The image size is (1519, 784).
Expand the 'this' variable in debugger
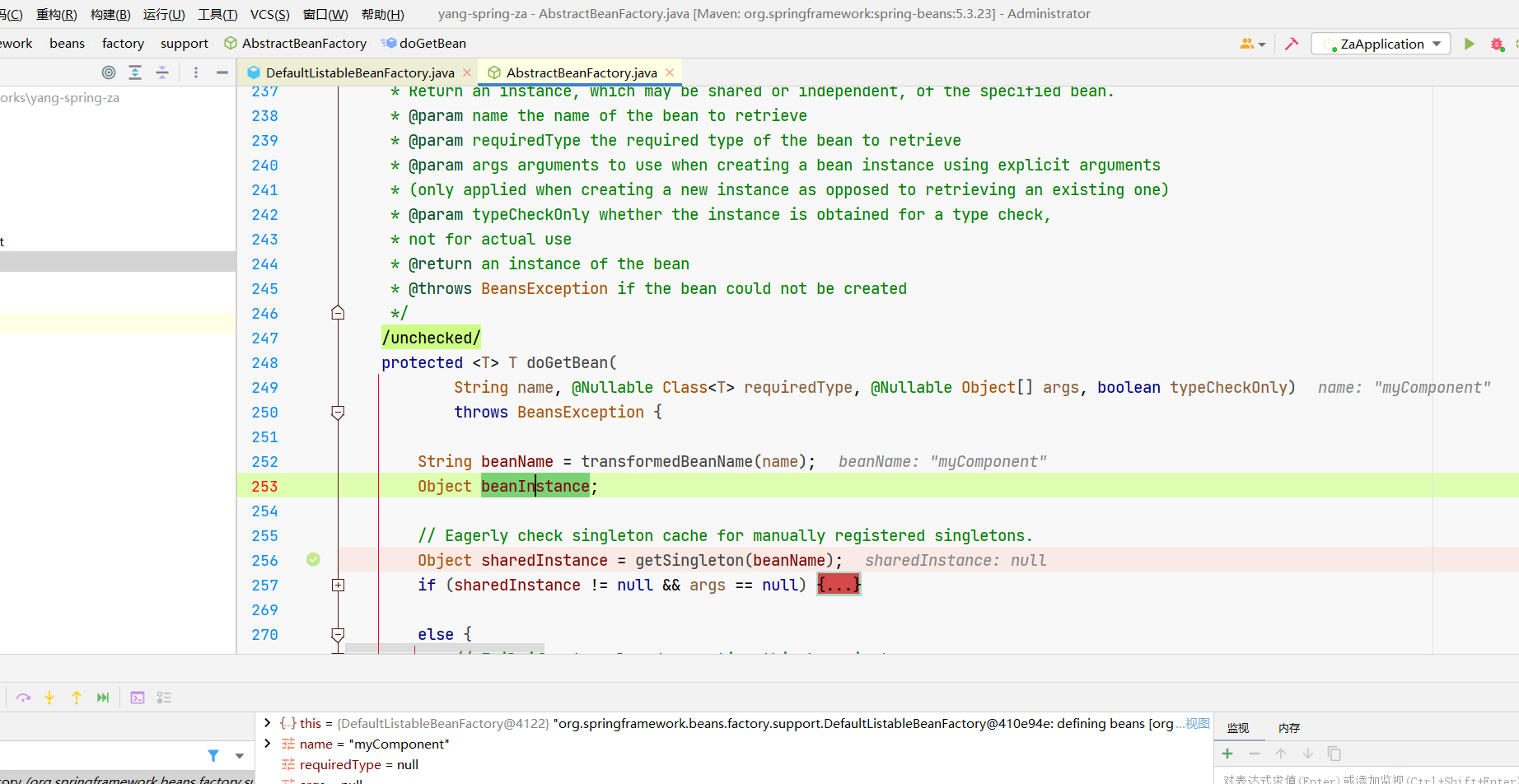pos(267,723)
